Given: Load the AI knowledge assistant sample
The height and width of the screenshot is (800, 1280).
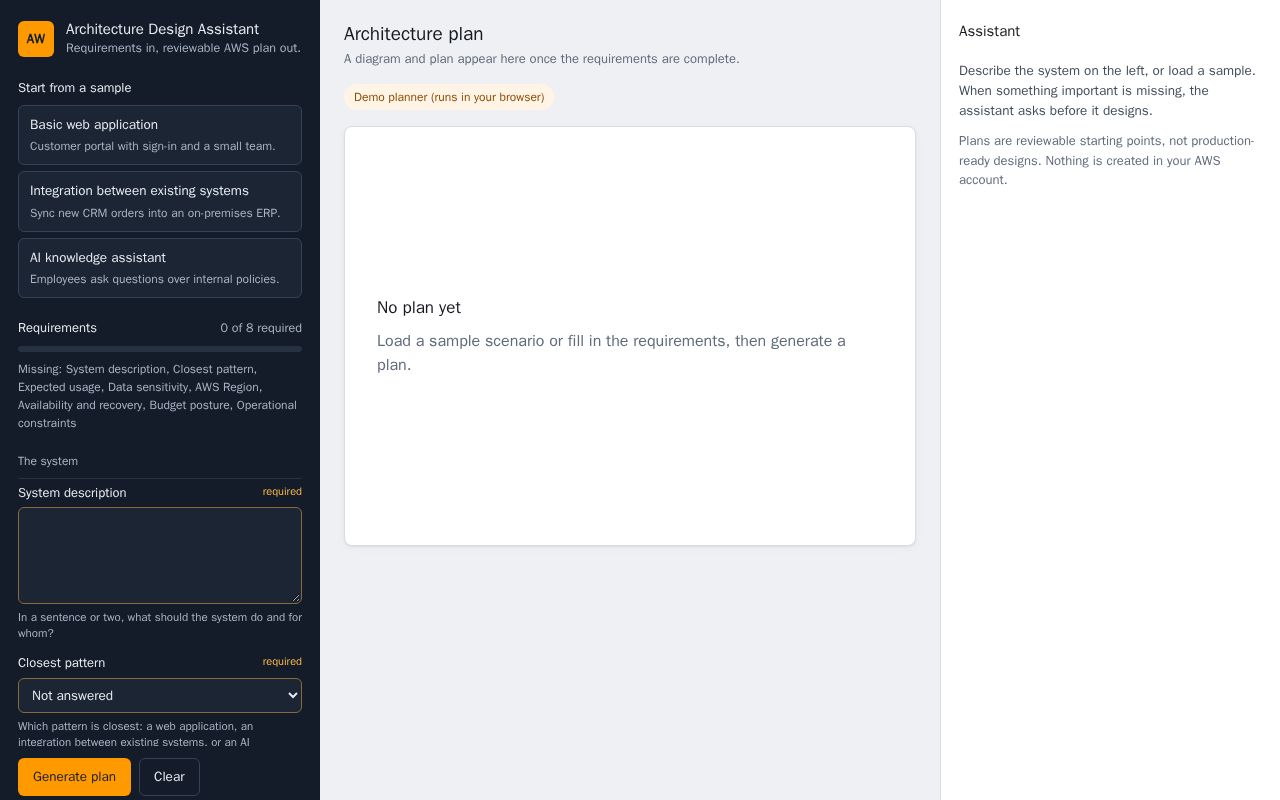Looking at the screenshot, I should pyautogui.click(x=160, y=268).
